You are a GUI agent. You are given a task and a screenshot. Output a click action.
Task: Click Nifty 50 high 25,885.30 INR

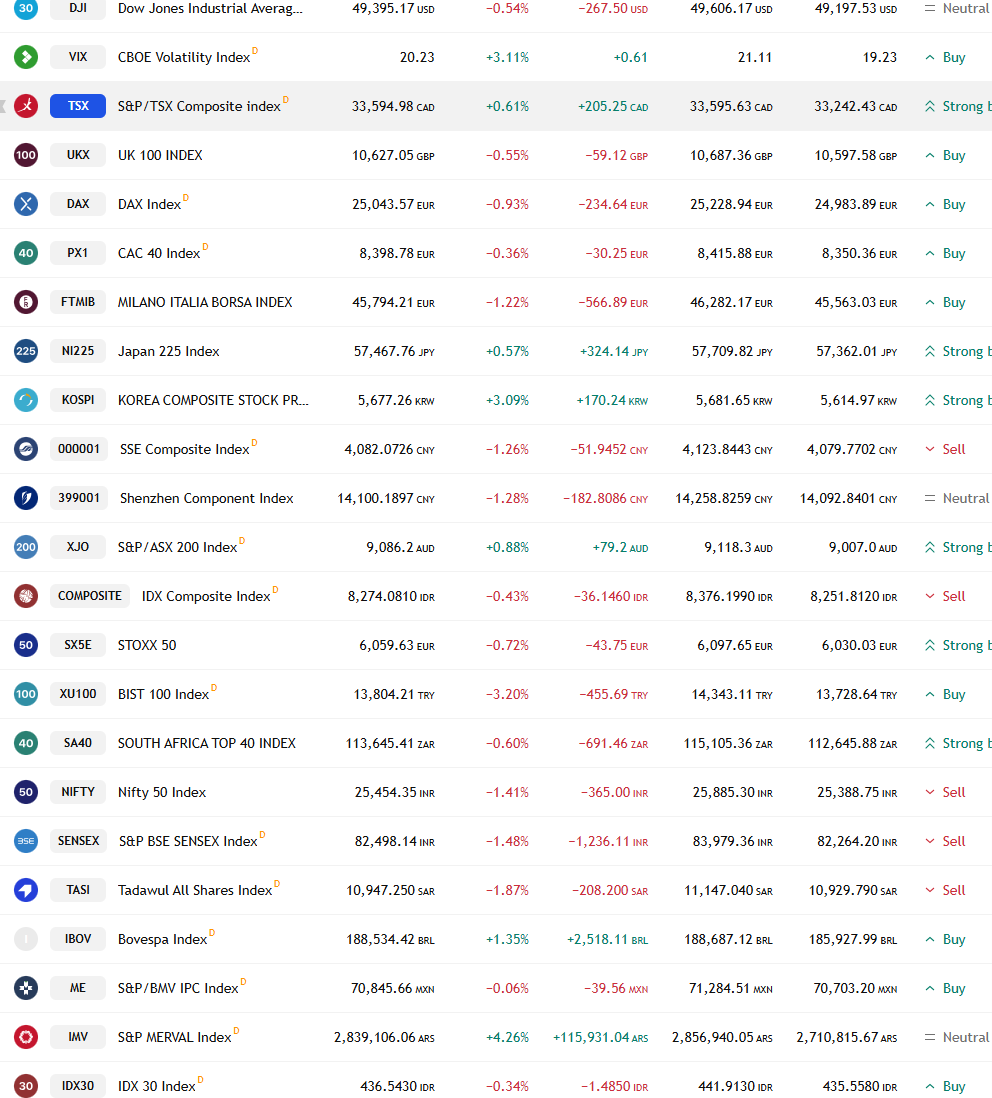[x=732, y=793]
